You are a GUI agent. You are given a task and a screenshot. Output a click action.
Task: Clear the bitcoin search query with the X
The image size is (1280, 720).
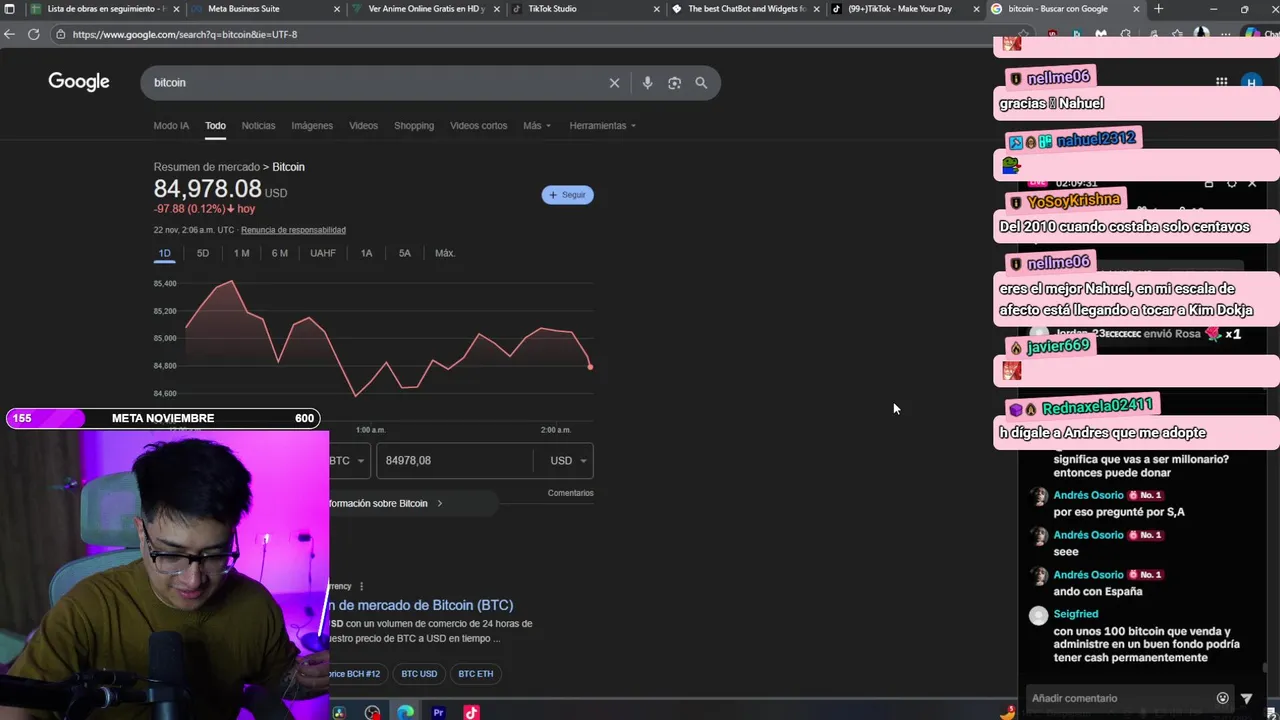click(614, 83)
